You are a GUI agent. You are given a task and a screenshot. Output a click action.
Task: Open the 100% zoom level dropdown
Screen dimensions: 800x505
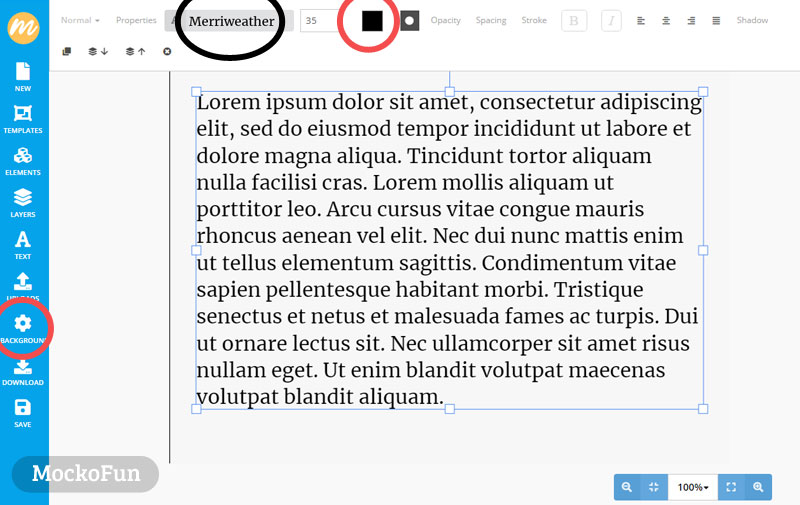693,487
